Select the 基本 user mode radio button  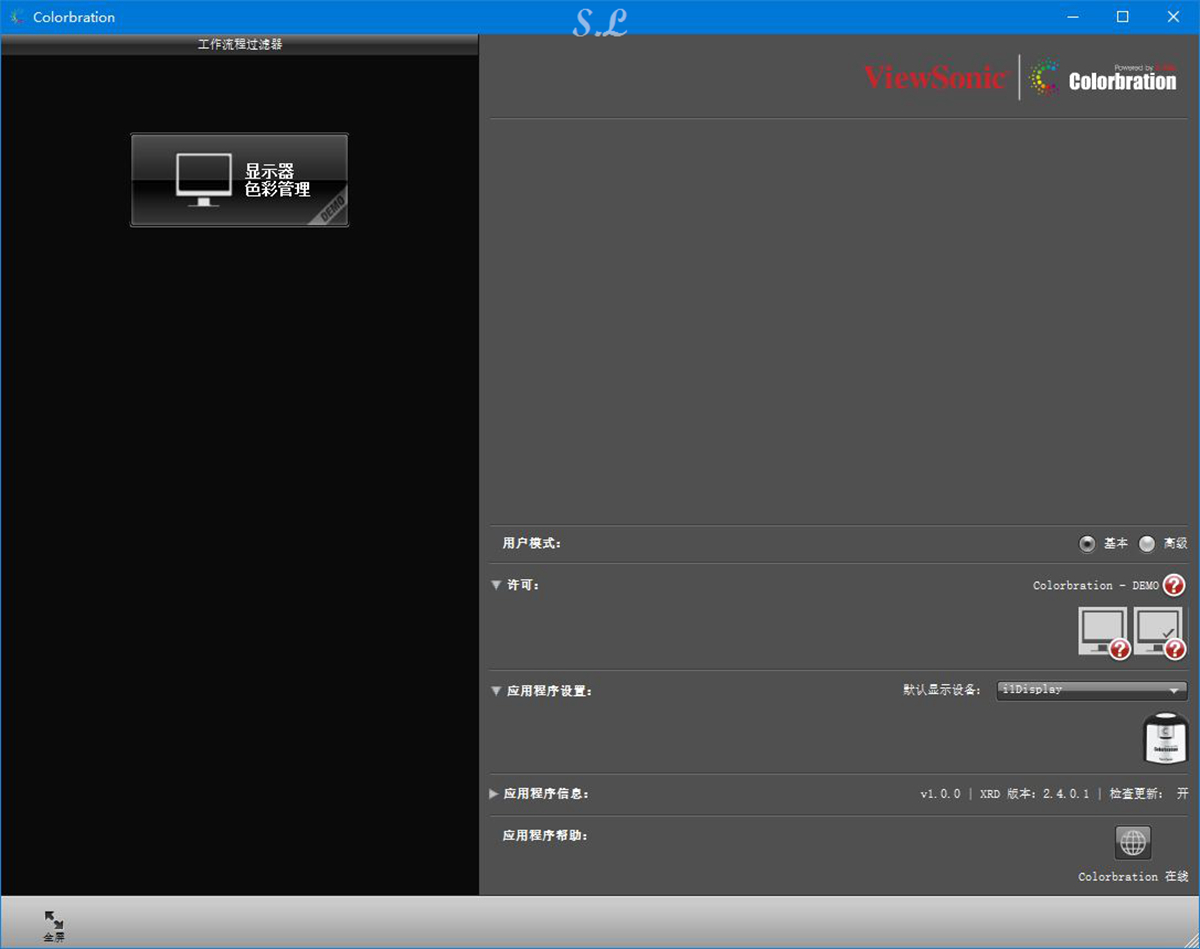click(1087, 544)
